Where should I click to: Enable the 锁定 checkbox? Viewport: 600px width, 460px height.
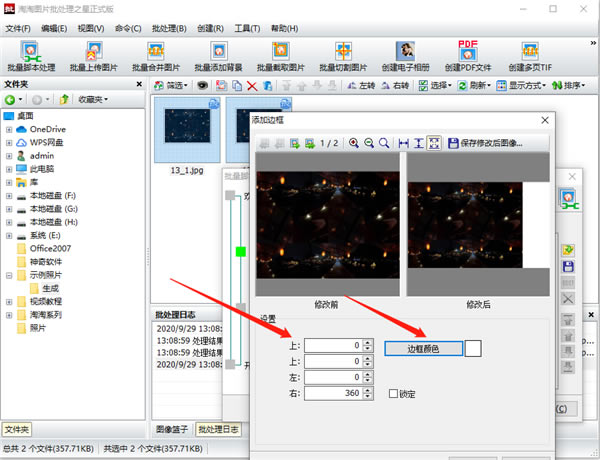tap(395, 394)
